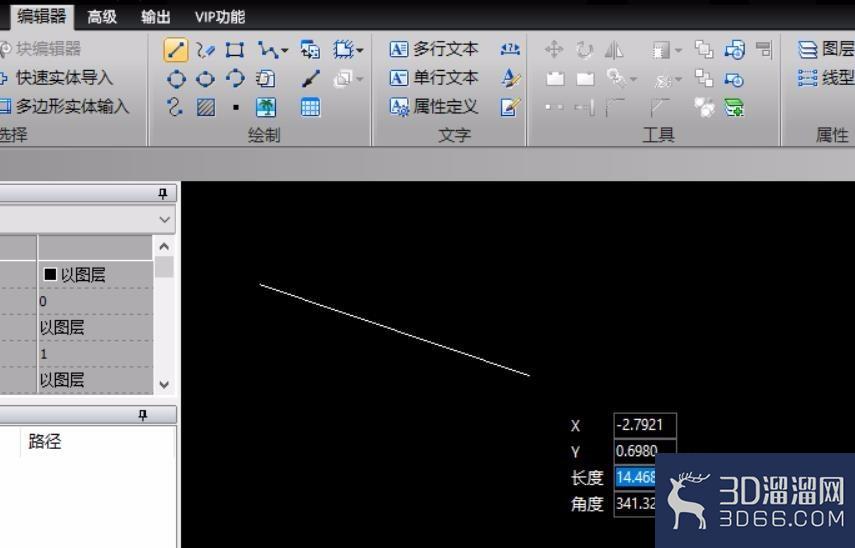855x548 pixels.
Task: Click the black 以图层 color swatch
Action: [50, 274]
